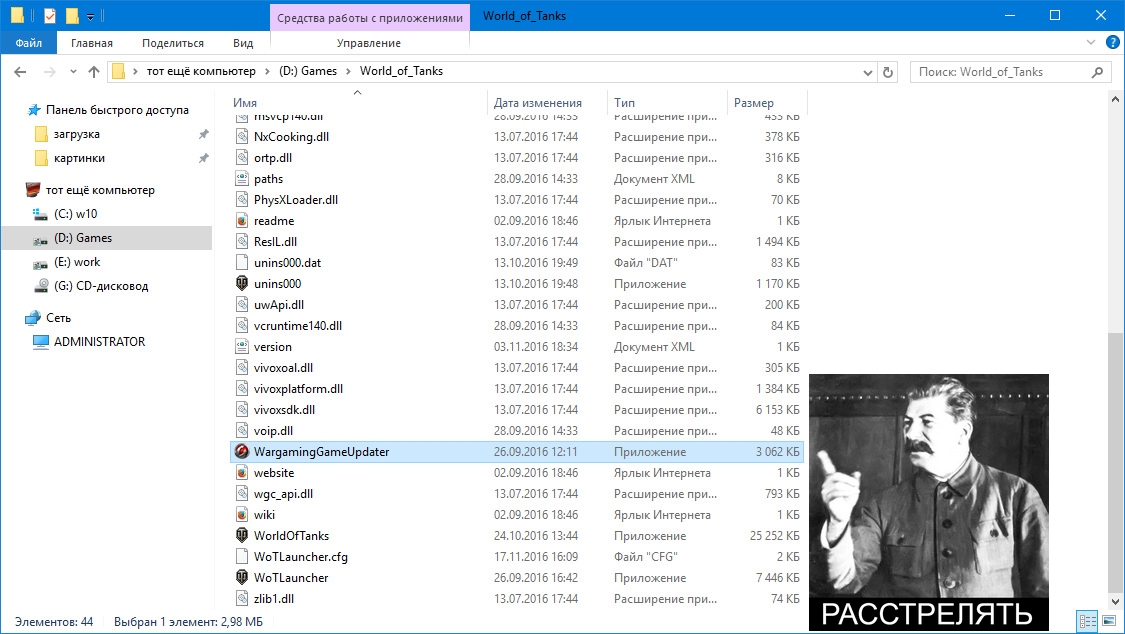Open the Файл menu tab
1125x634 pixels.
pos(29,43)
